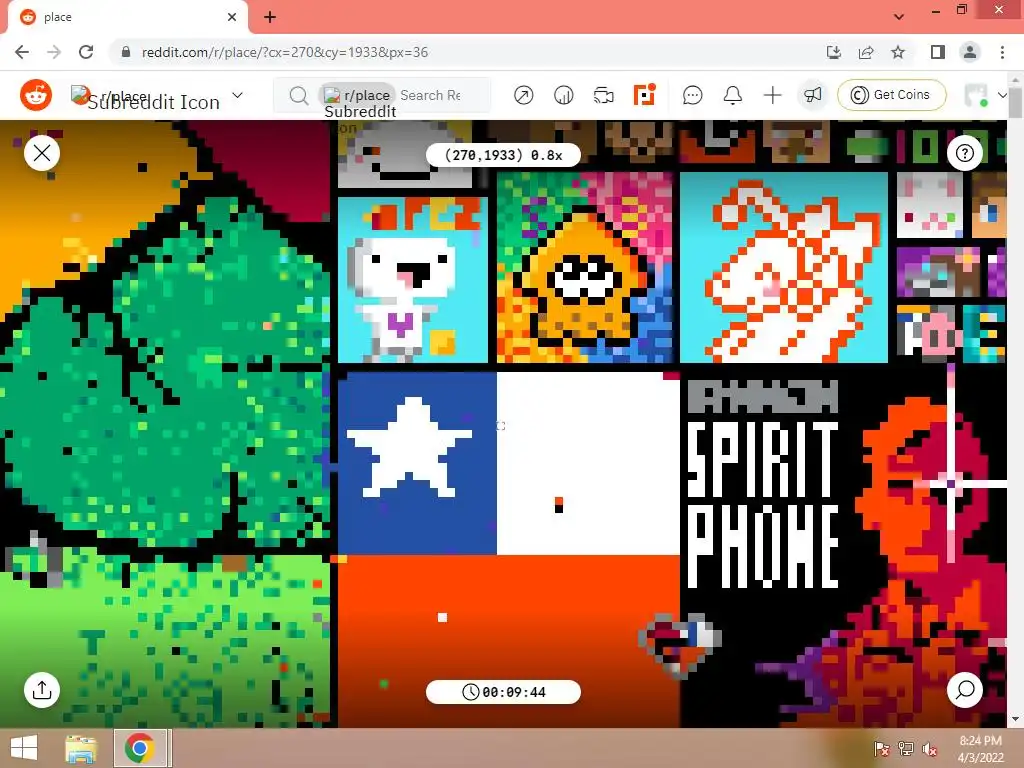
Task: Open a new browser tab
Action: coord(270,18)
